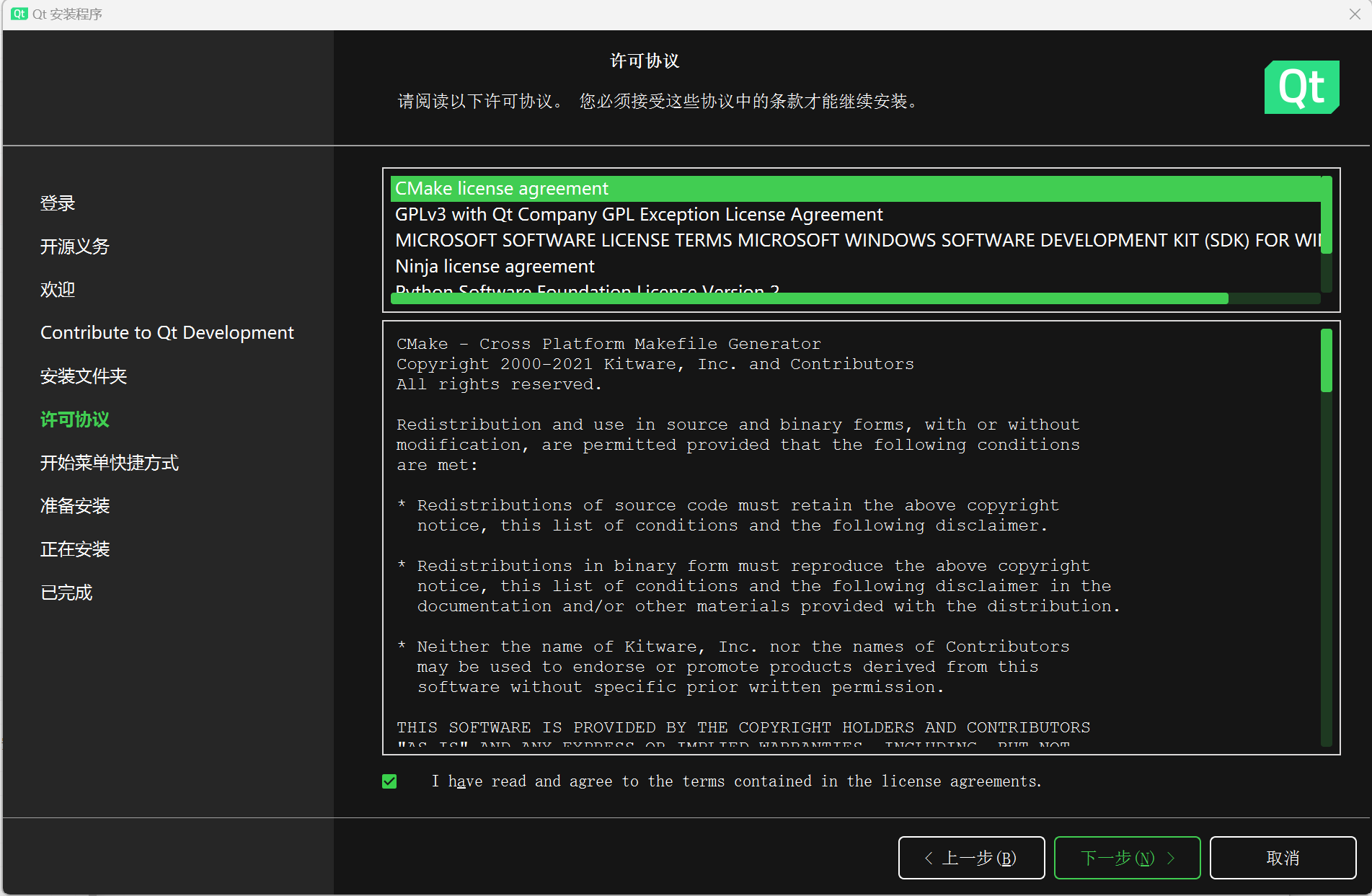Click the 已完成 step in sidebar
1372x896 pixels.
(x=66, y=593)
